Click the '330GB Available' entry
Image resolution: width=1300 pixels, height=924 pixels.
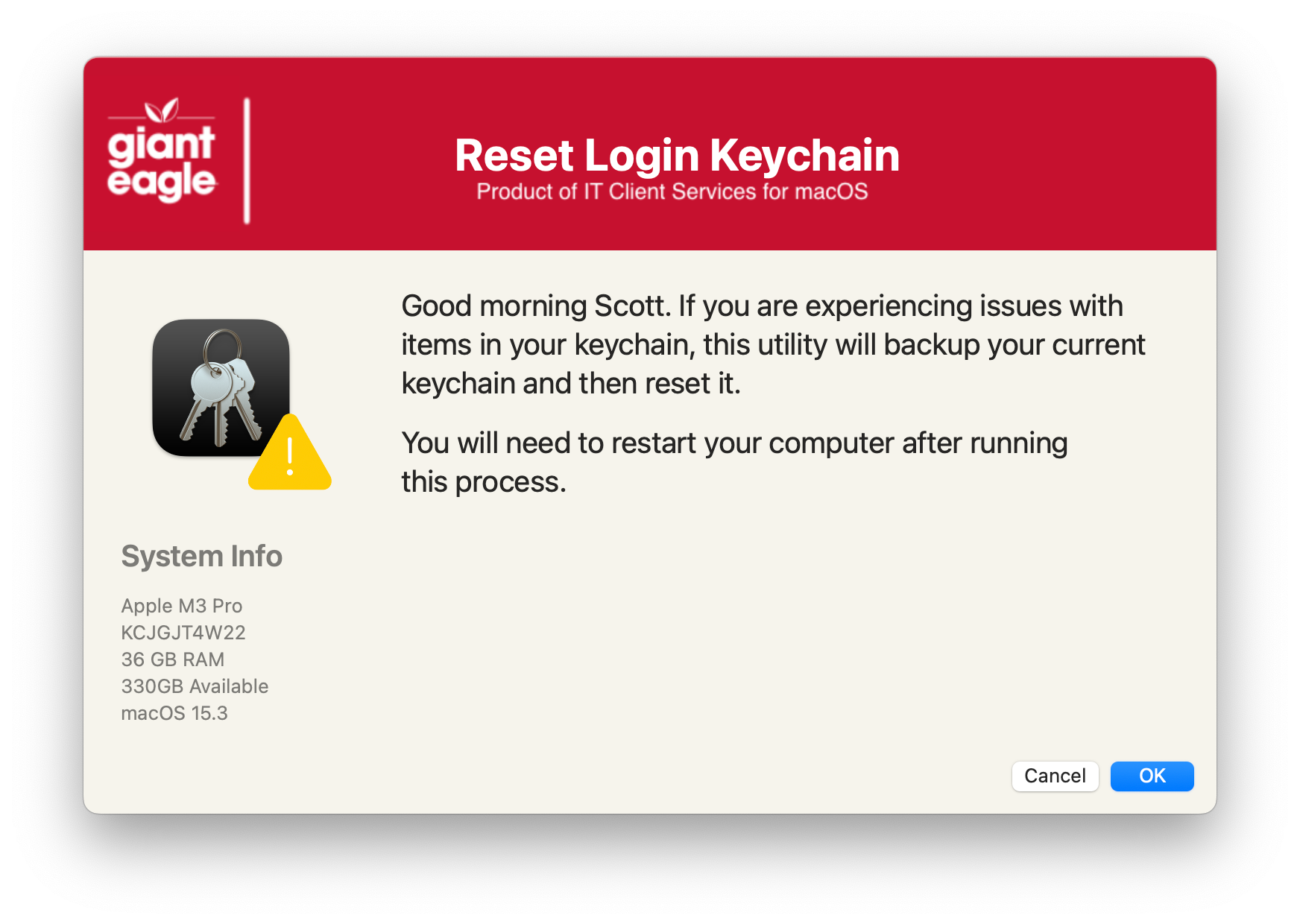195,686
